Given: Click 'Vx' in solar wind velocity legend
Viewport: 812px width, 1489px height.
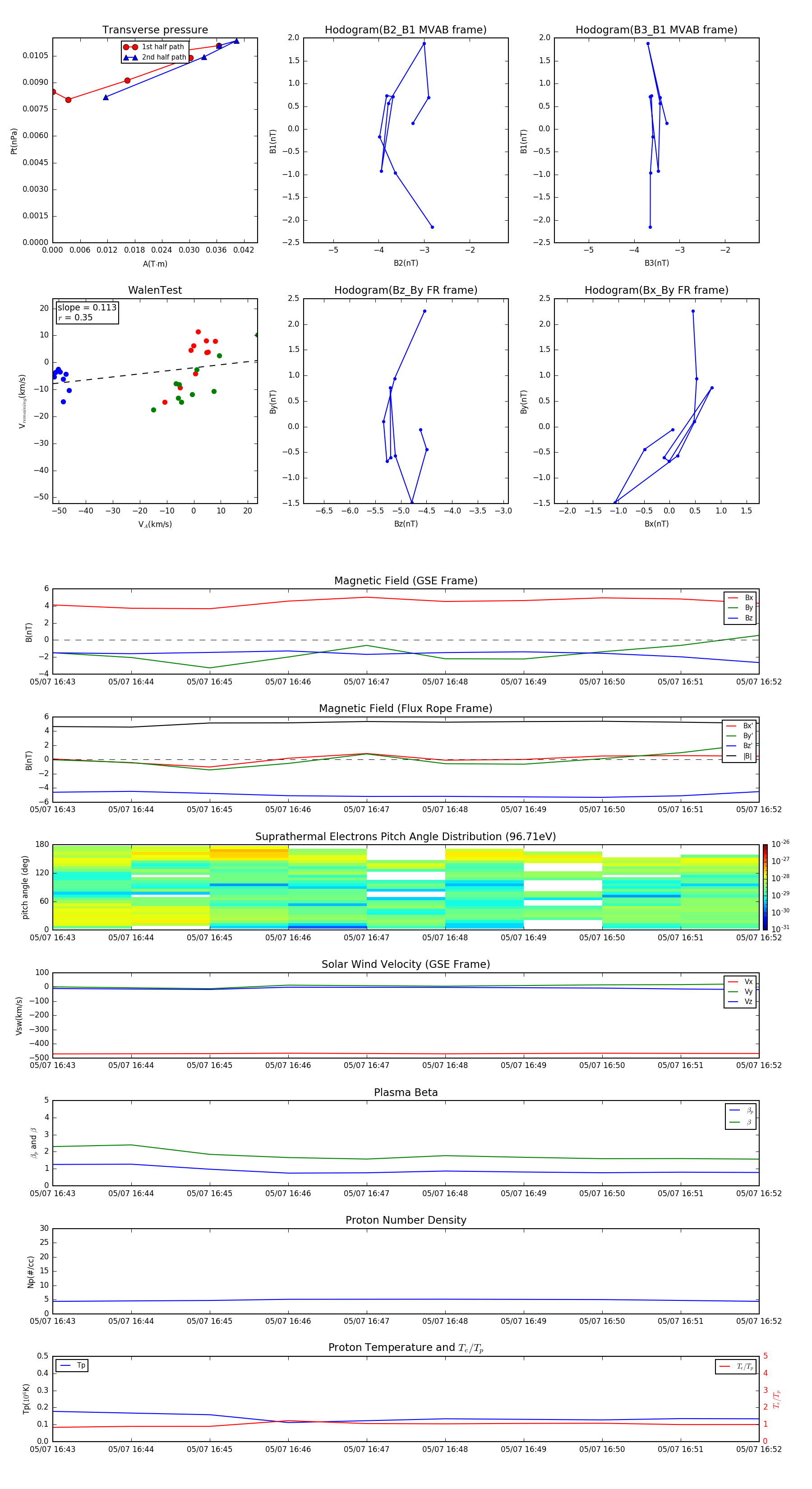Looking at the screenshot, I should [741, 981].
